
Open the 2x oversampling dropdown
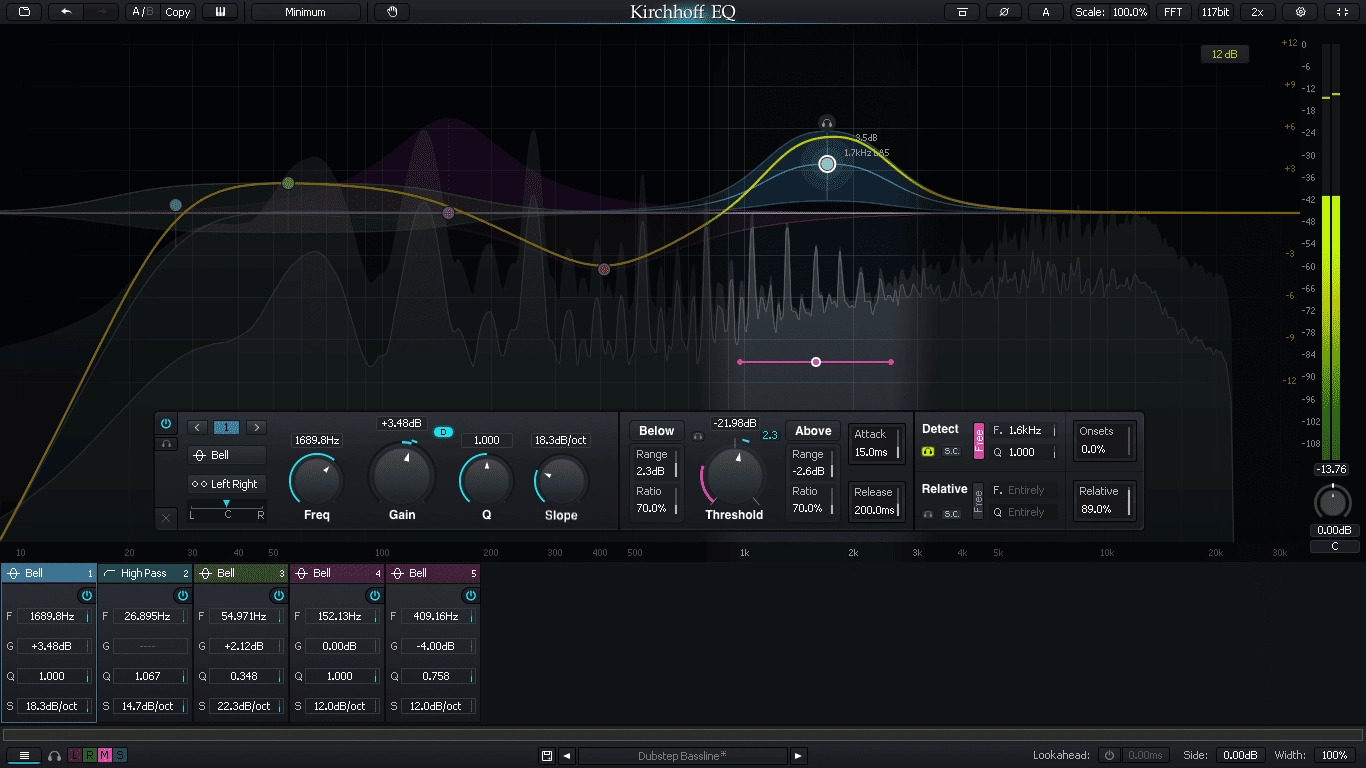pyautogui.click(x=1257, y=12)
